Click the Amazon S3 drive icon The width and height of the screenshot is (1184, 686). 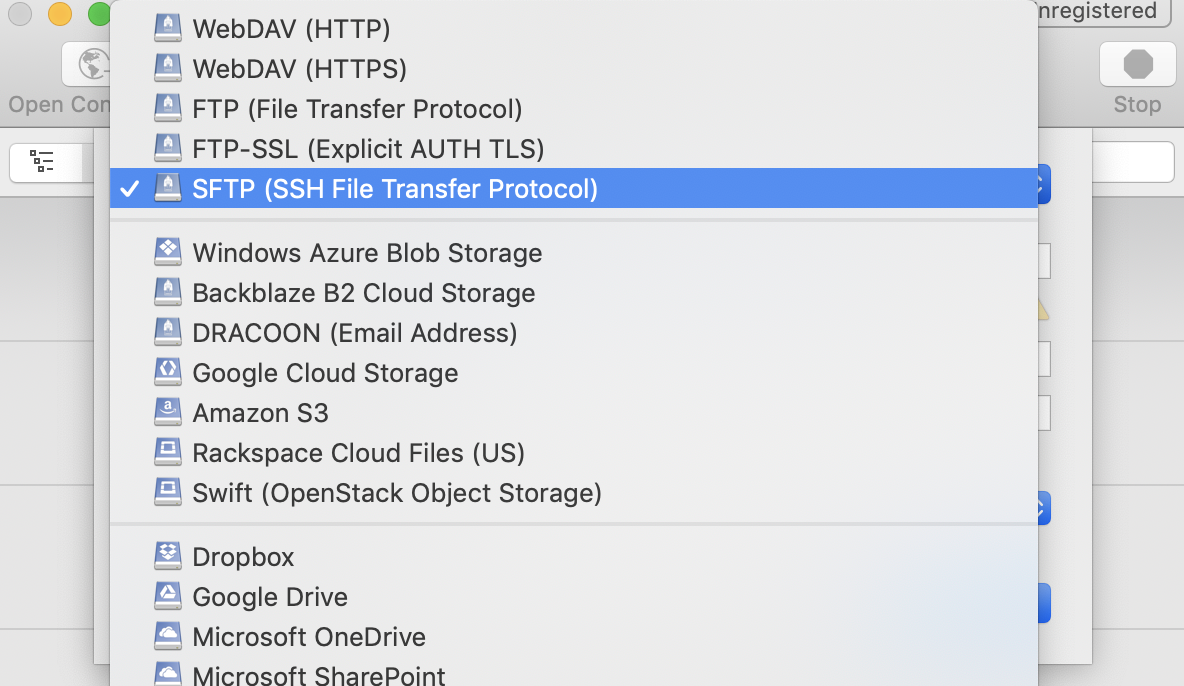168,412
